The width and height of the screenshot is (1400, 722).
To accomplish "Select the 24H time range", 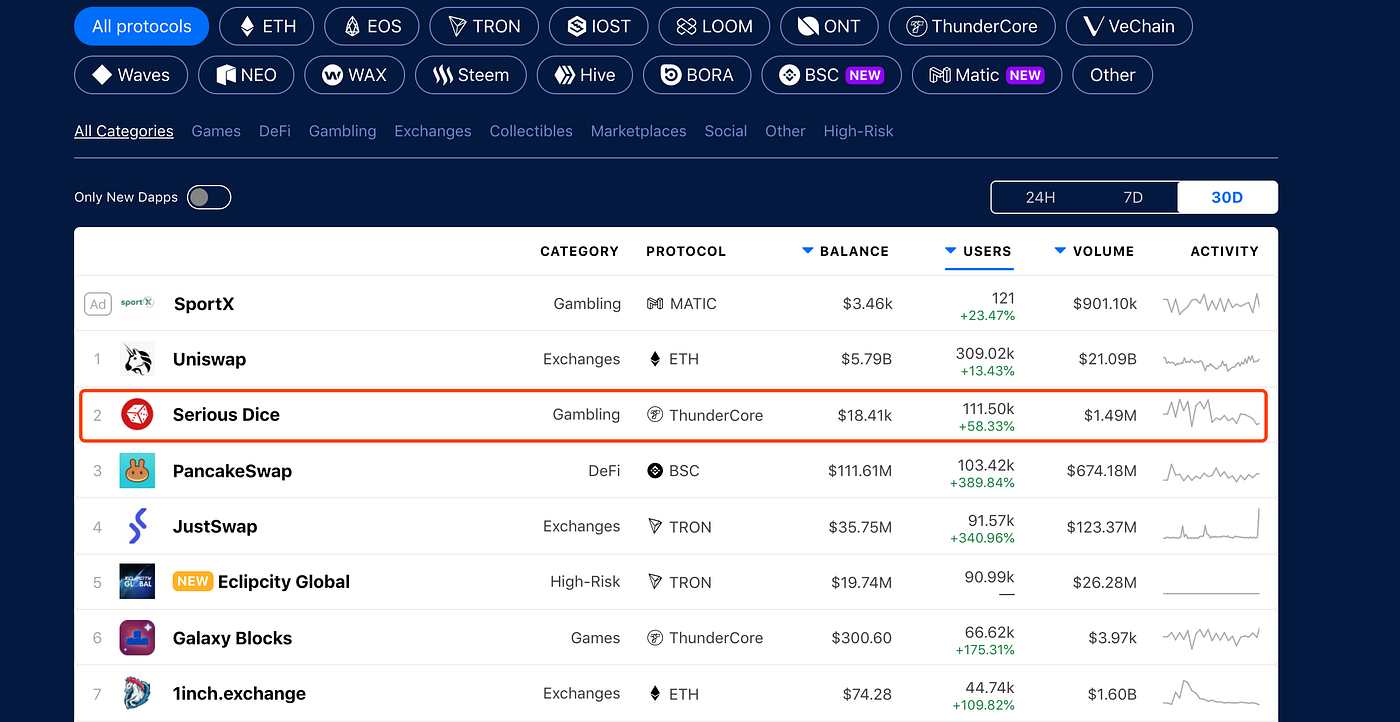I will 1040,197.
